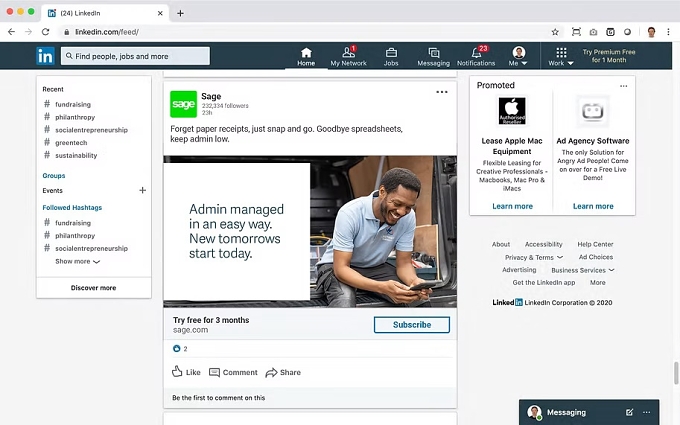View the reactions count of 2
Image resolution: width=680 pixels, height=425 pixels.
pyautogui.click(x=180, y=348)
